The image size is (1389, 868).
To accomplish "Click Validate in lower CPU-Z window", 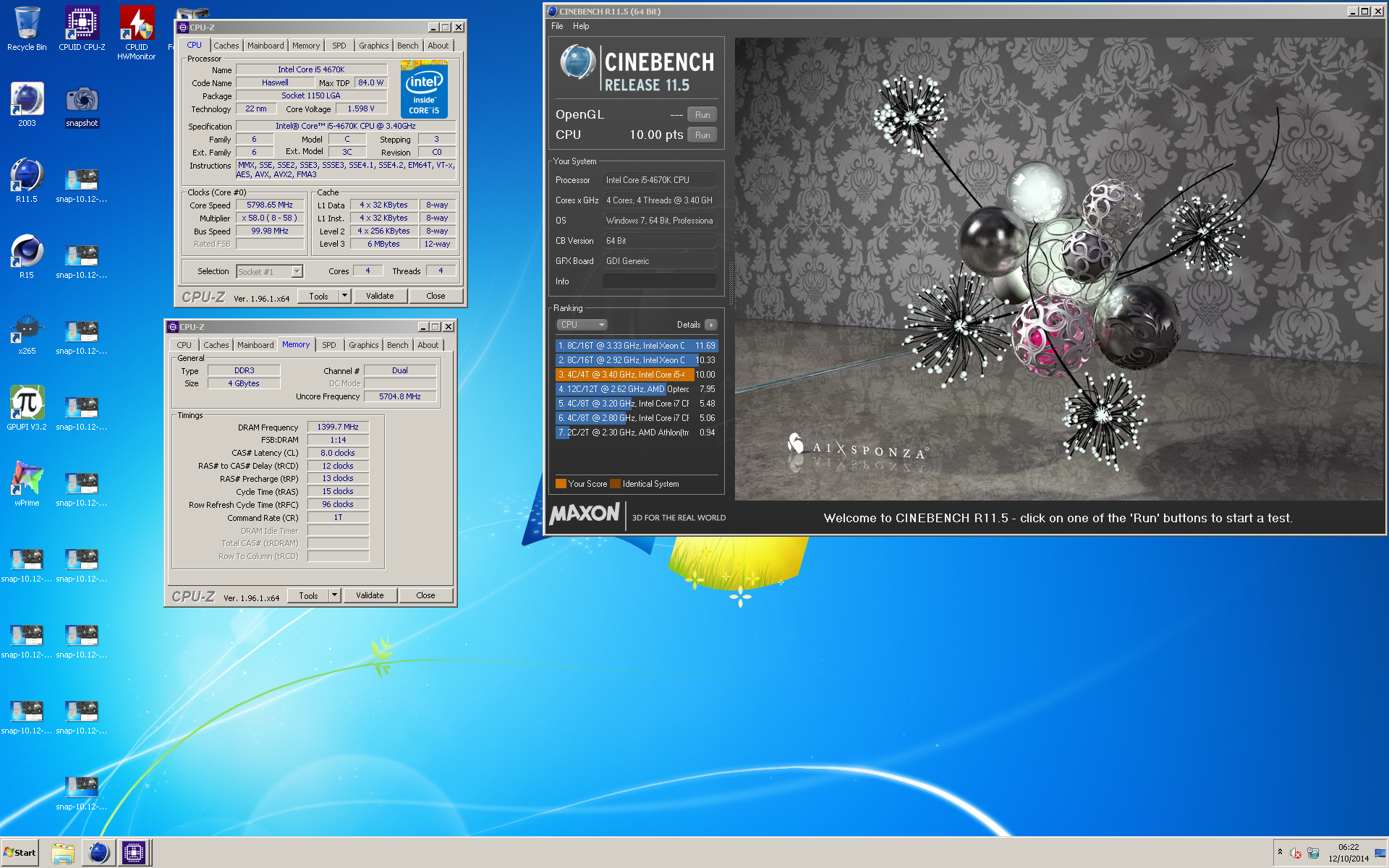I will 370,596.
